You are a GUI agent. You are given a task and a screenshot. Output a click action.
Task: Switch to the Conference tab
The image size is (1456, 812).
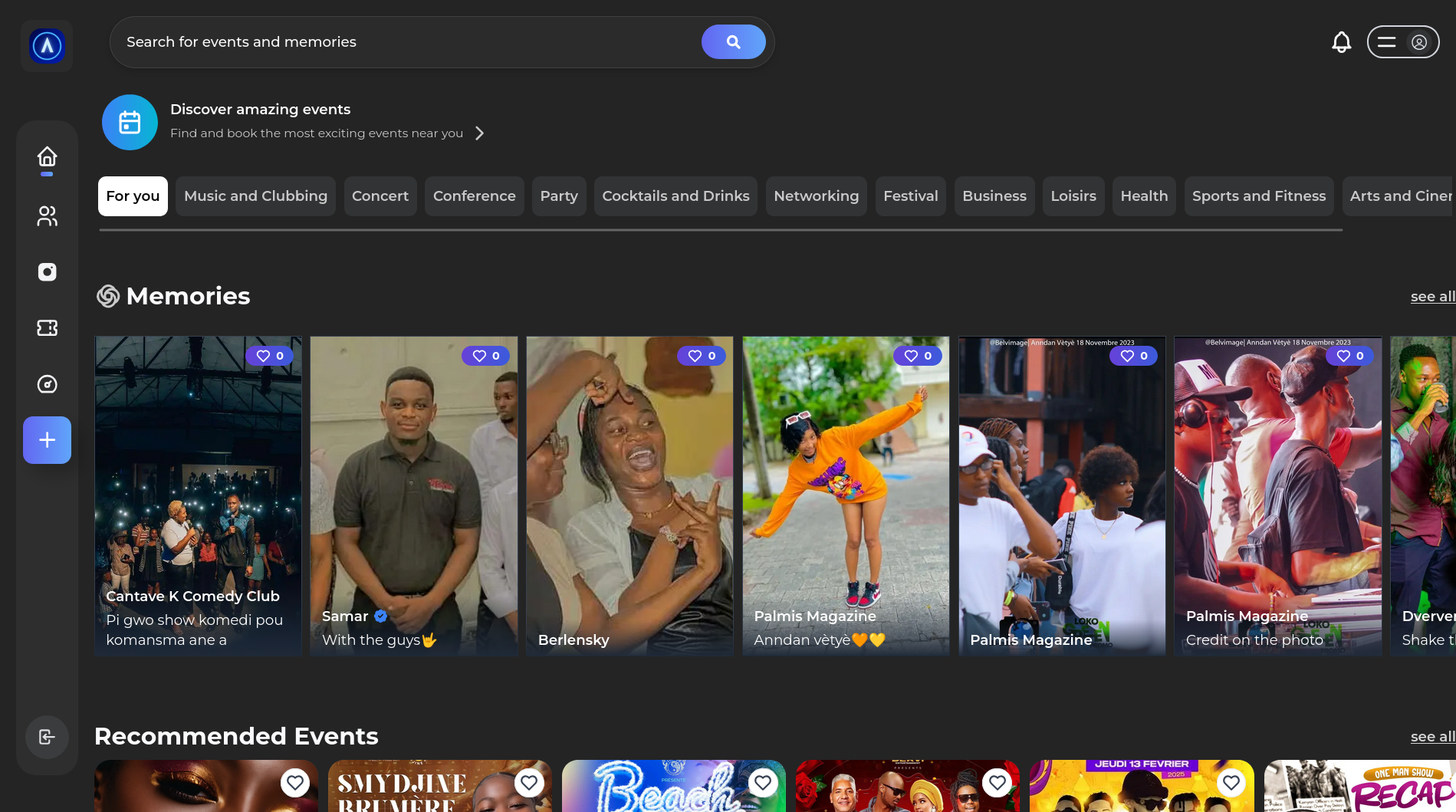[x=475, y=196]
